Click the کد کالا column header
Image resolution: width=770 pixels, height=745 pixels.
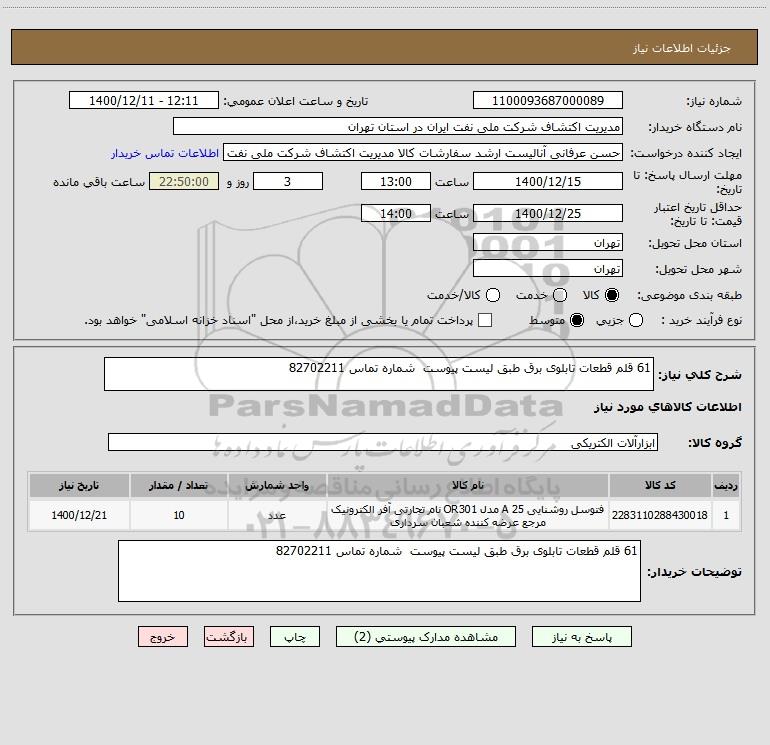click(660, 485)
